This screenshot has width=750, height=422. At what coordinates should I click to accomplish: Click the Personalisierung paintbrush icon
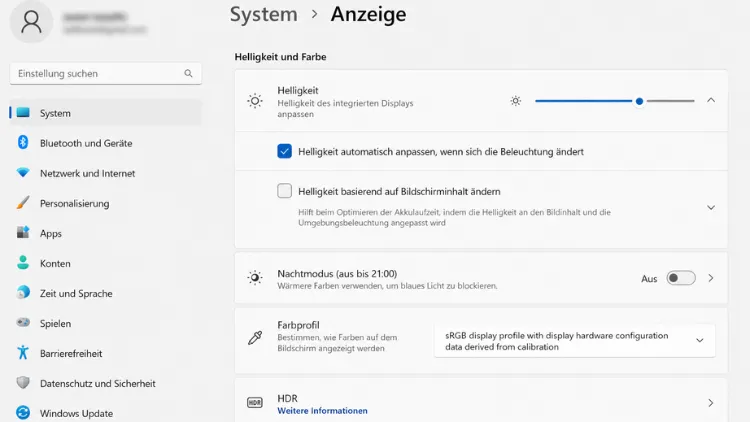coord(22,202)
